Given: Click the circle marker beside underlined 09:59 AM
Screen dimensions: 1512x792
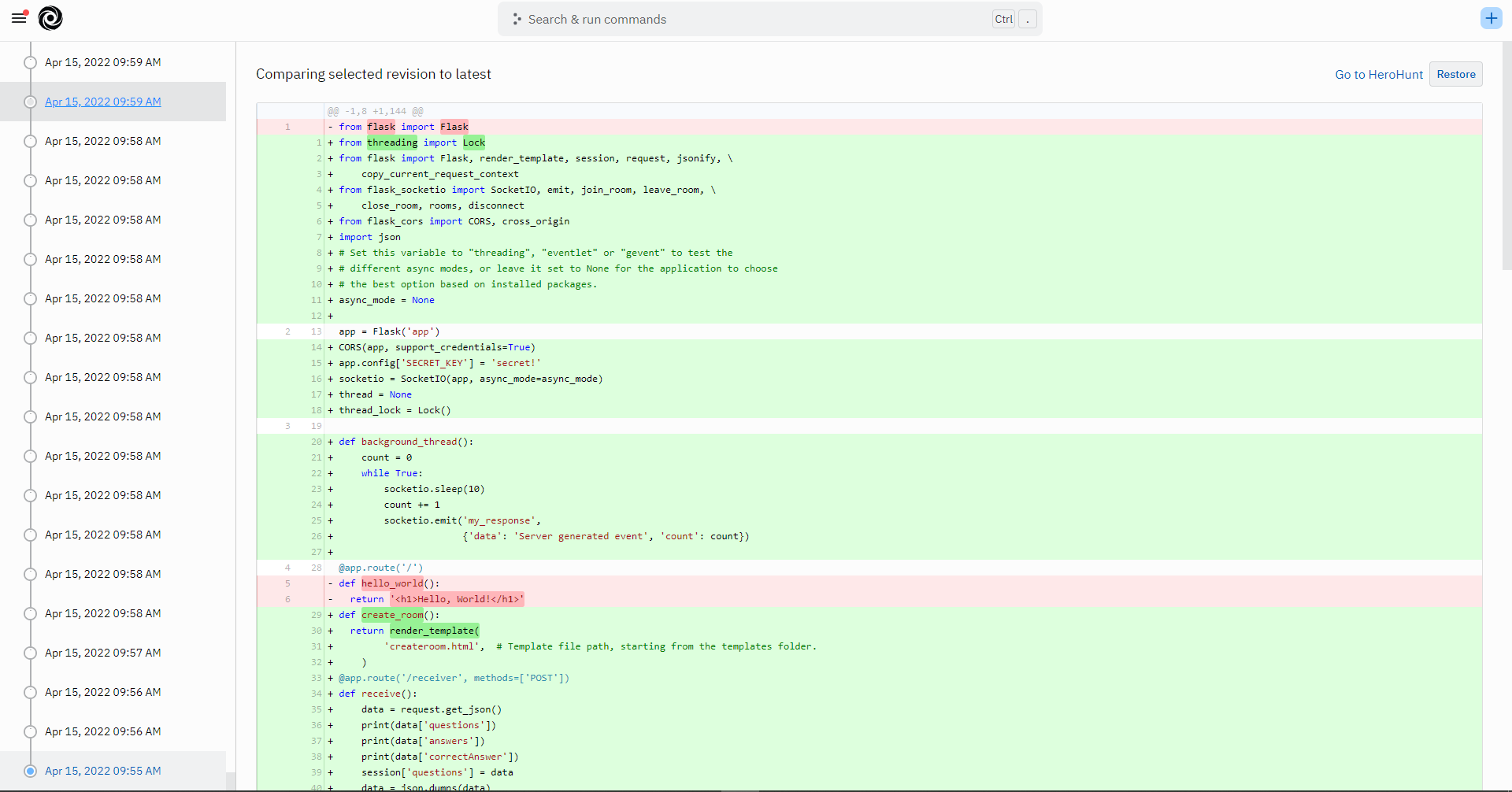Looking at the screenshot, I should point(30,102).
